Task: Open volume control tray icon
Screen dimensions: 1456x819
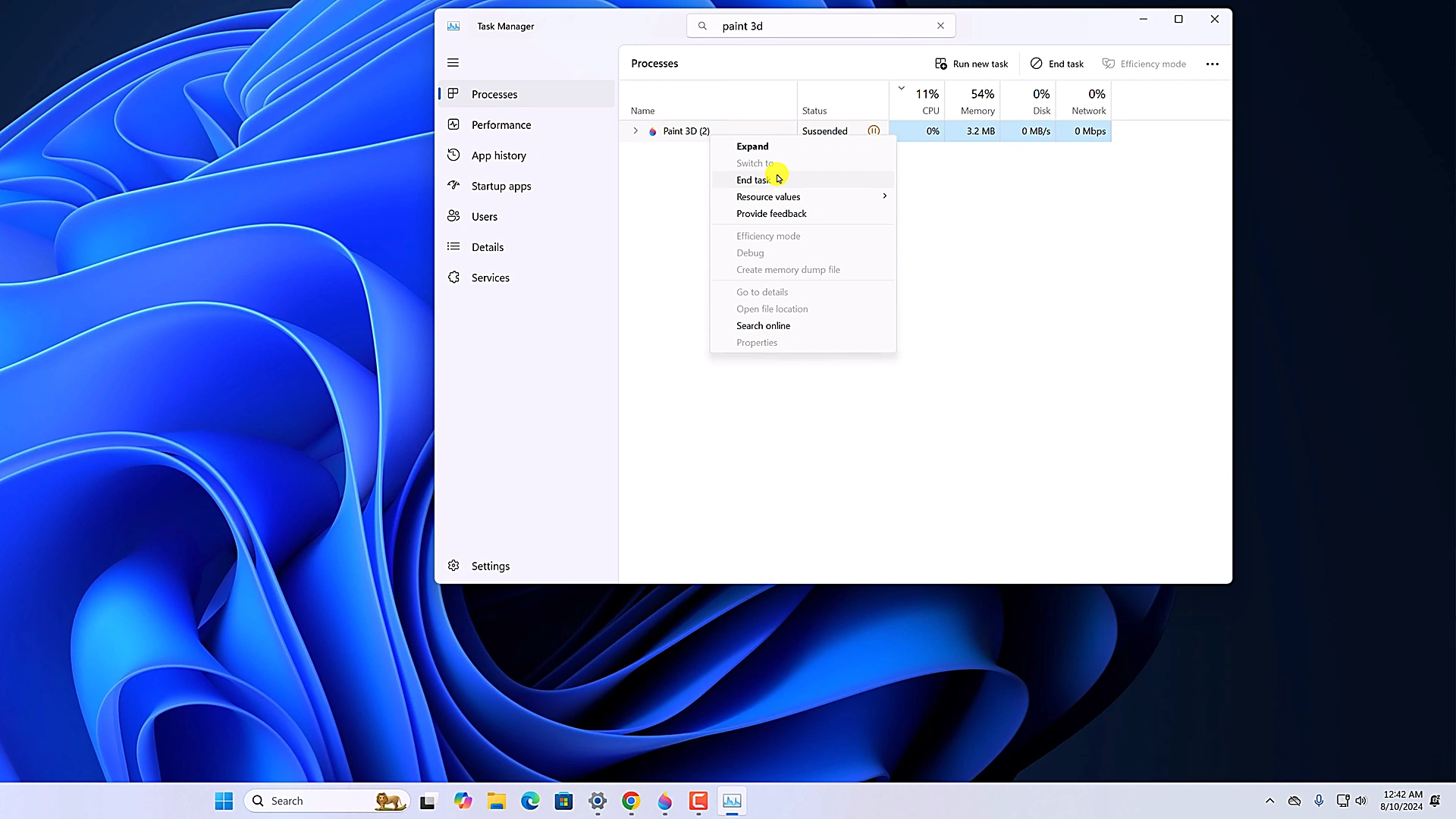Action: tap(1361, 801)
